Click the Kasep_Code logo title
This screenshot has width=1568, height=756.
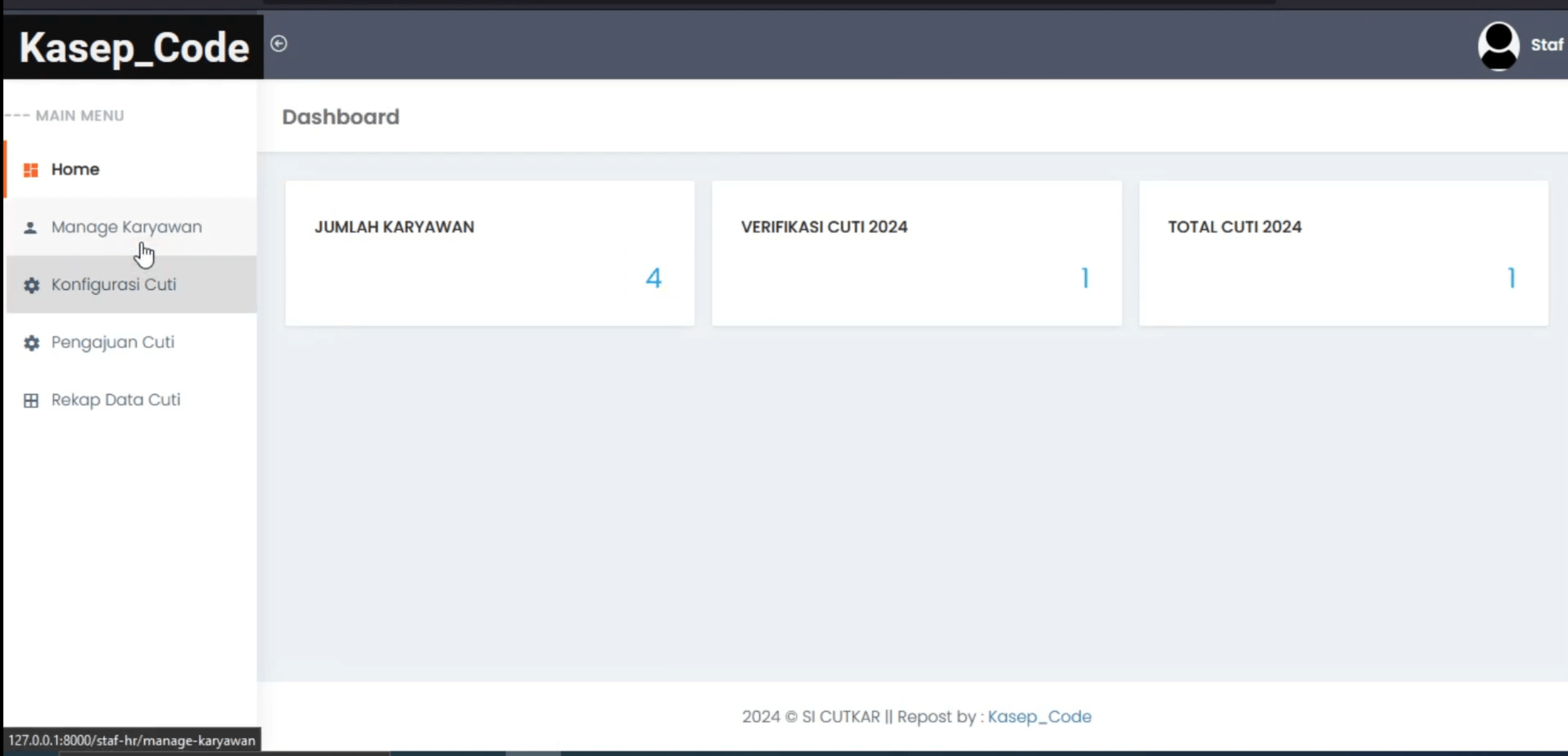(134, 48)
